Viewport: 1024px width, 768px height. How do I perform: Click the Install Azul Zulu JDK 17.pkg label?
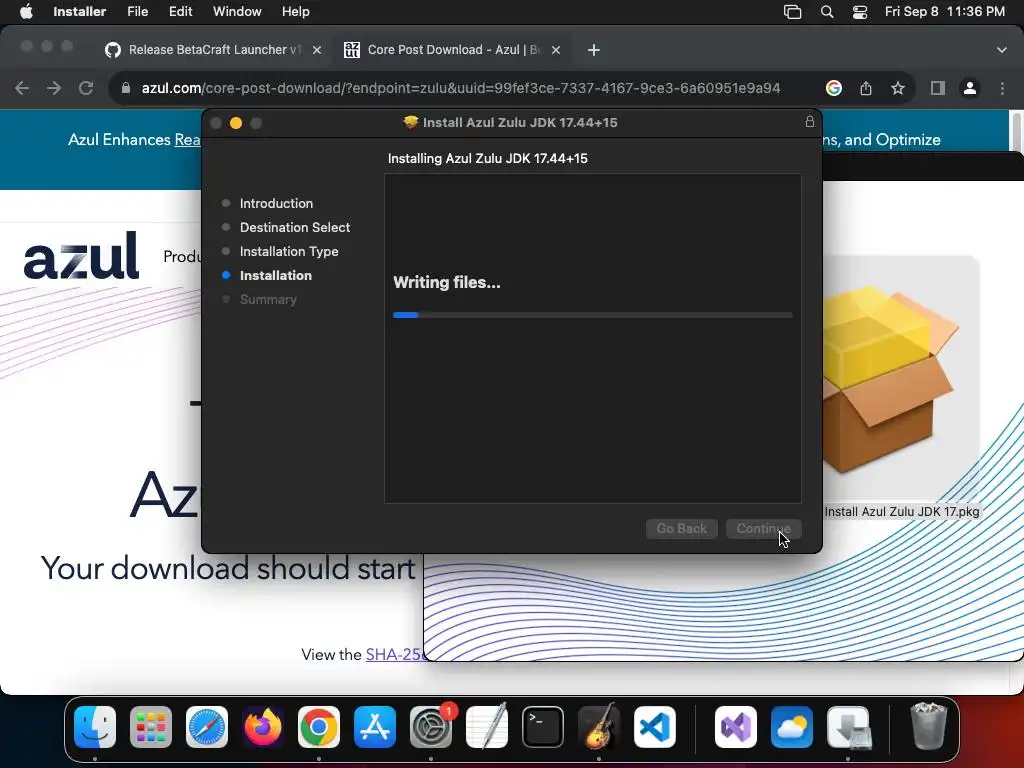tap(901, 512)
